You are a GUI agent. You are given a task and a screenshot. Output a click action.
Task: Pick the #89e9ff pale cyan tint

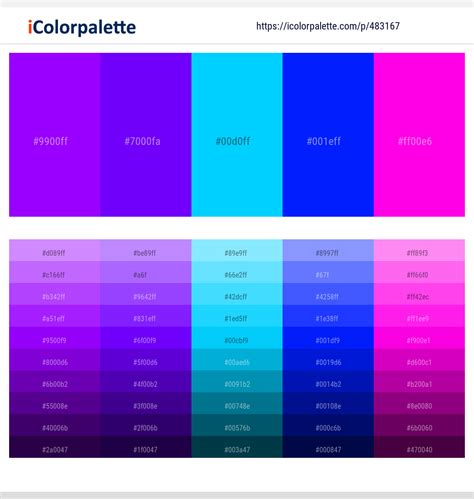237,250
